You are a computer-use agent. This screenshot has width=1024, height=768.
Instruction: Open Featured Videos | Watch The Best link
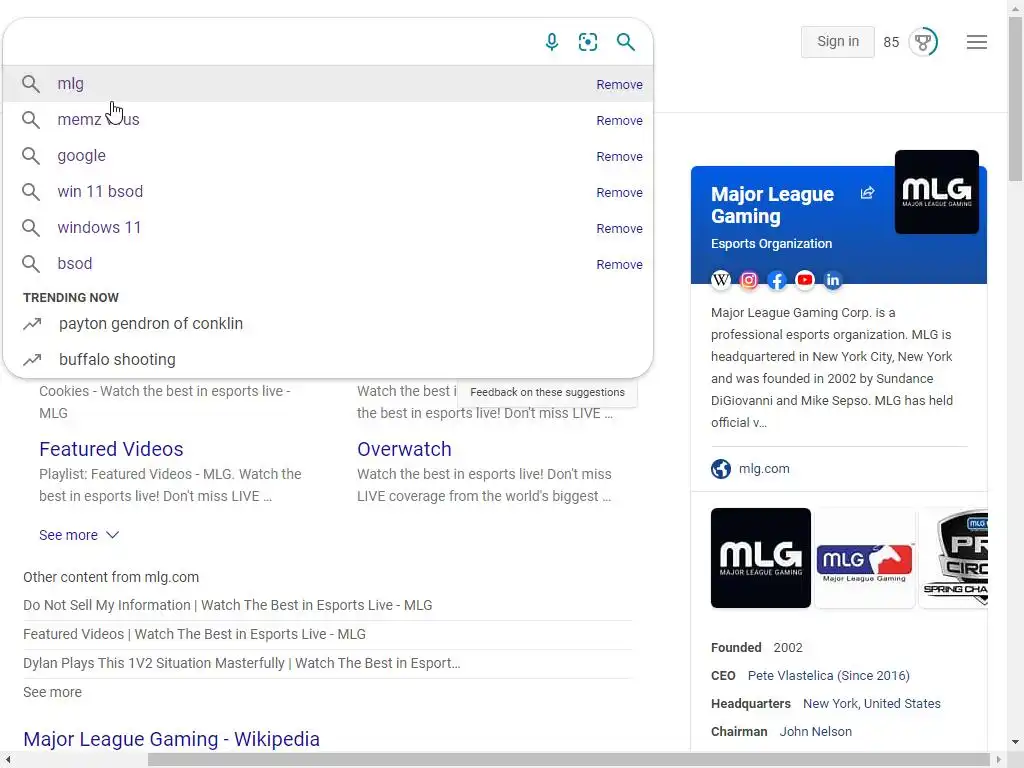(x=194, y=634)
